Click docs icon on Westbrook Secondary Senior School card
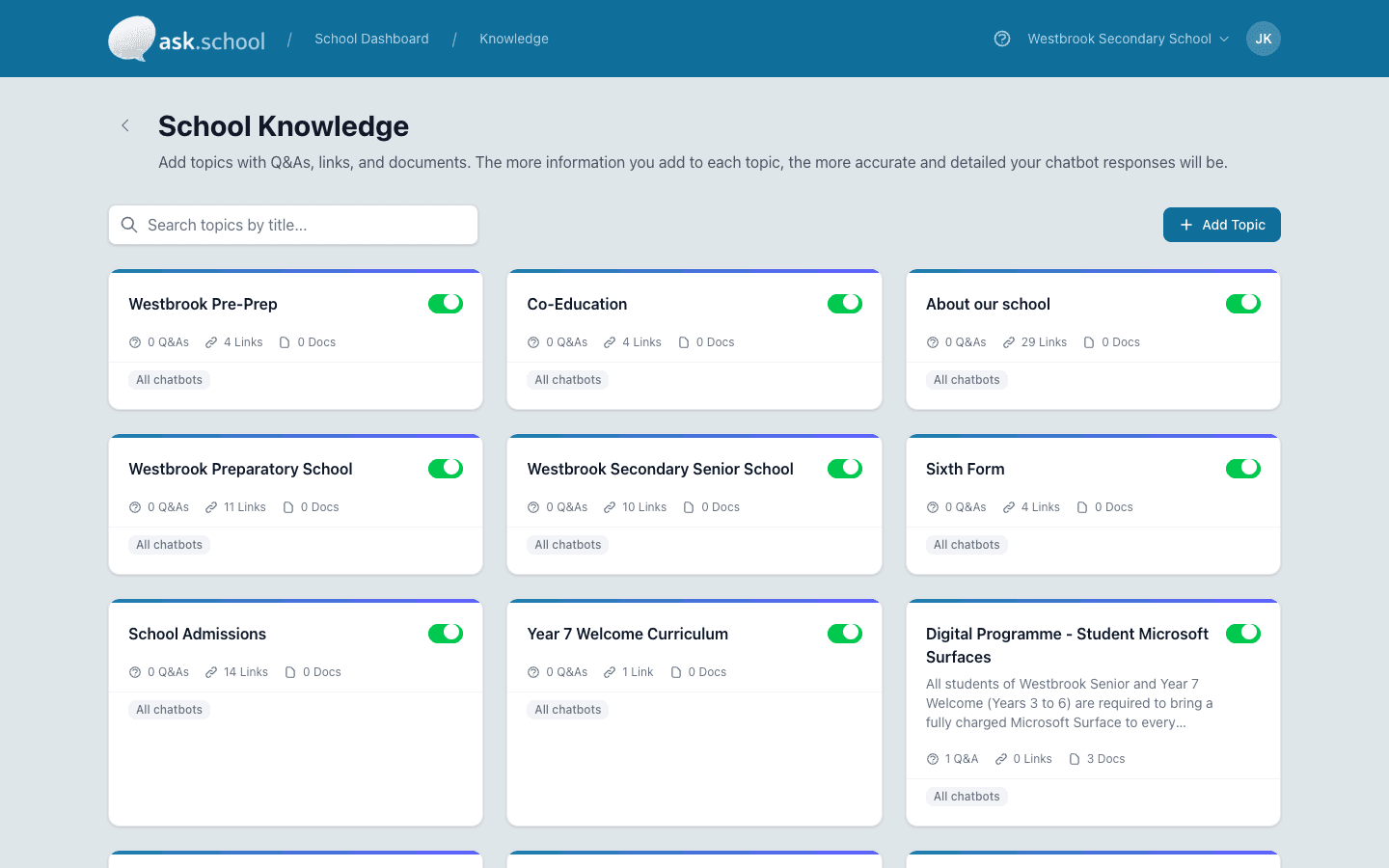The image size is (1389, 868). [x=689, y=507]
